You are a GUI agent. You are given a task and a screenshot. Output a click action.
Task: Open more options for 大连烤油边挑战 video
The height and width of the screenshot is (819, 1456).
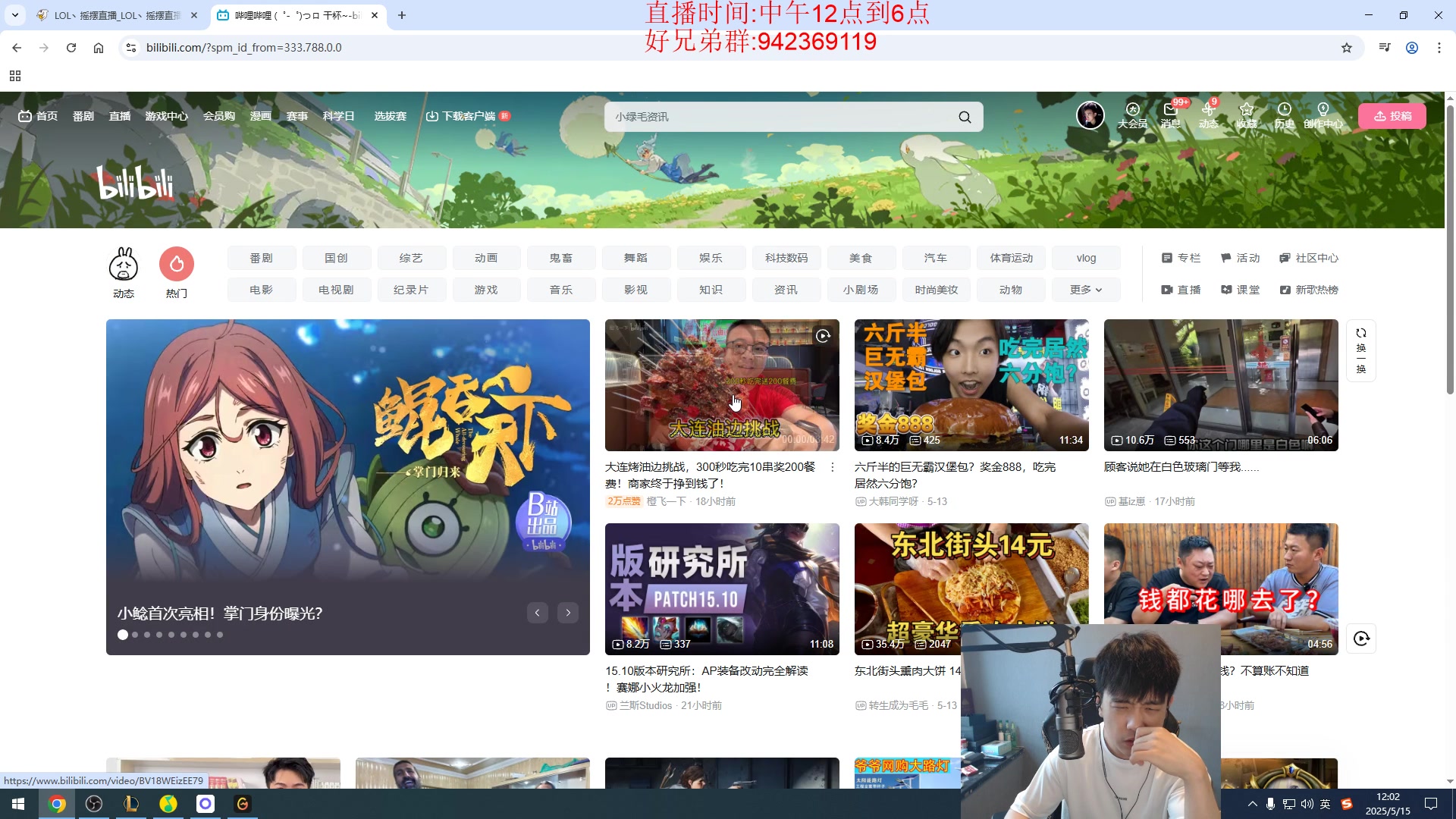click(833, 468)
